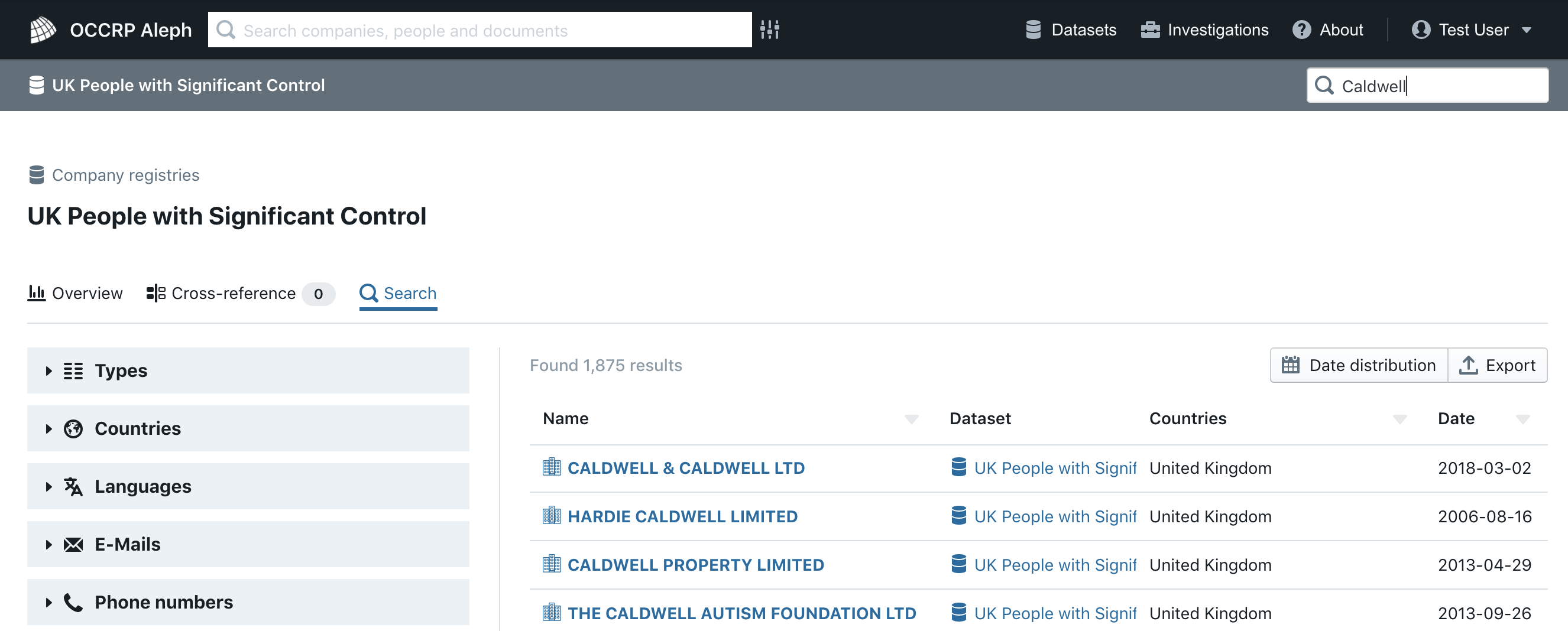The height and width of the screenshot is (631, 1568).
Task: Expand the Types filter section
Action: point(248,370)
